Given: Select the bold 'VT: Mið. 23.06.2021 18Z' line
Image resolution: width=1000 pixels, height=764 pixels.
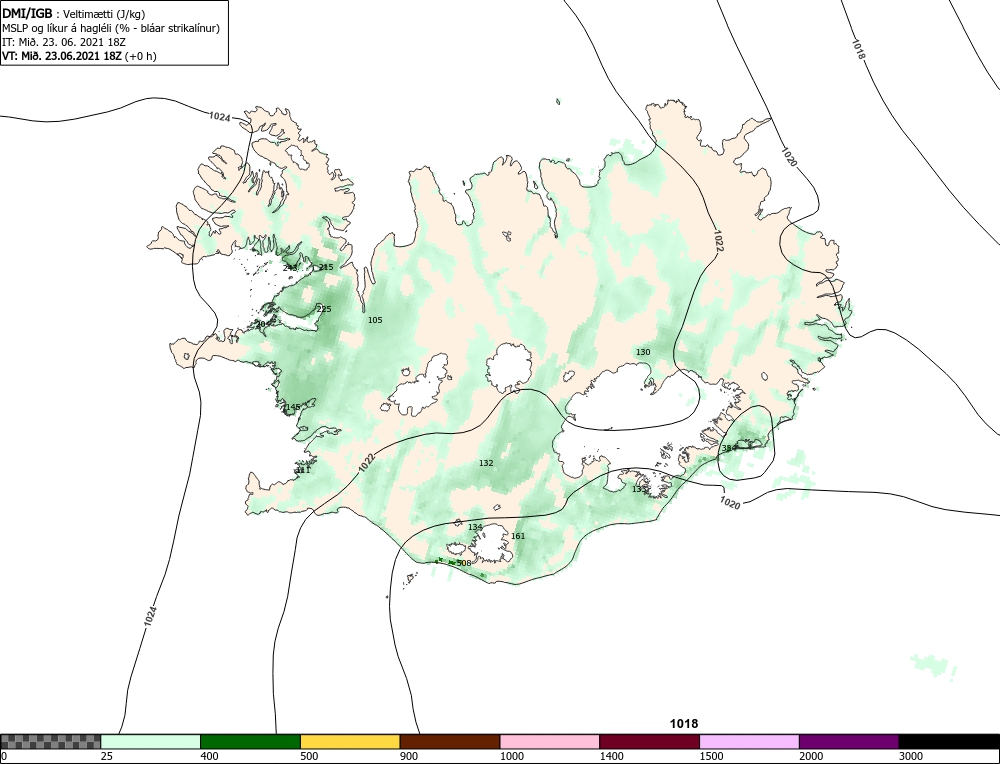Looking at the screenshot, I should point(79,55).
